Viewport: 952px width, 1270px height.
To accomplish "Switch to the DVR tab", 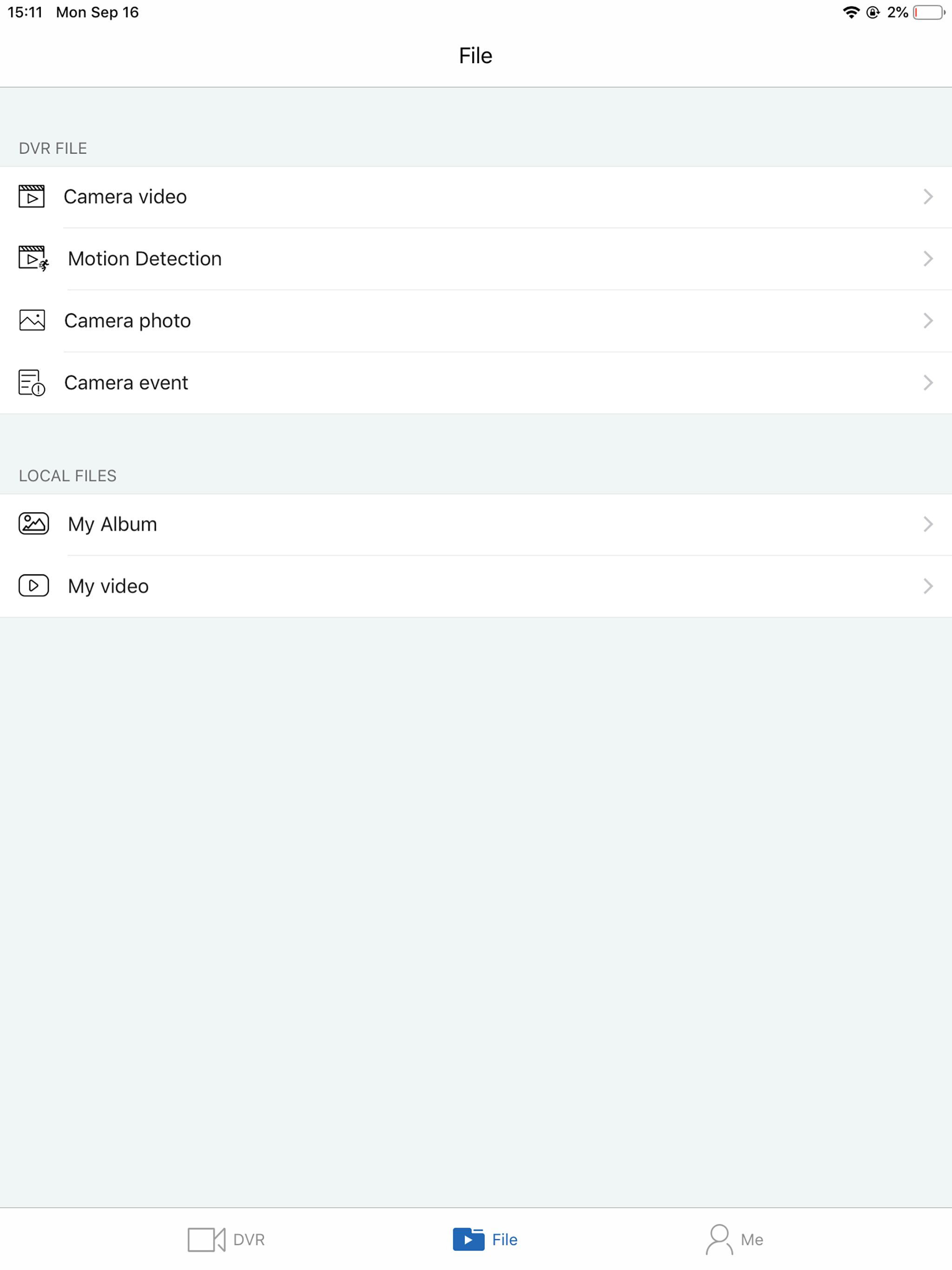I will [226, 1240].
